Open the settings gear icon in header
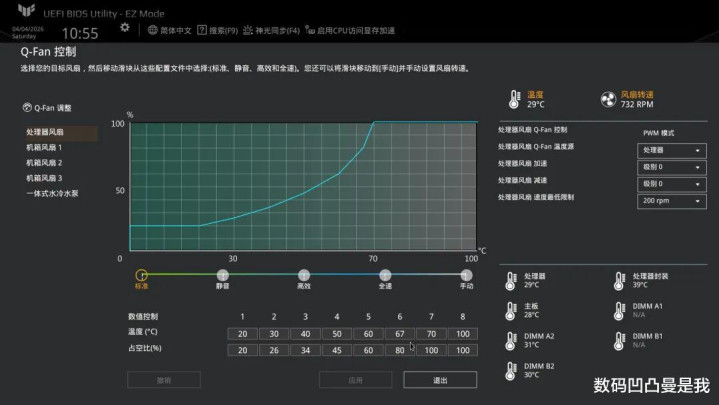 (x=124, y=28)
